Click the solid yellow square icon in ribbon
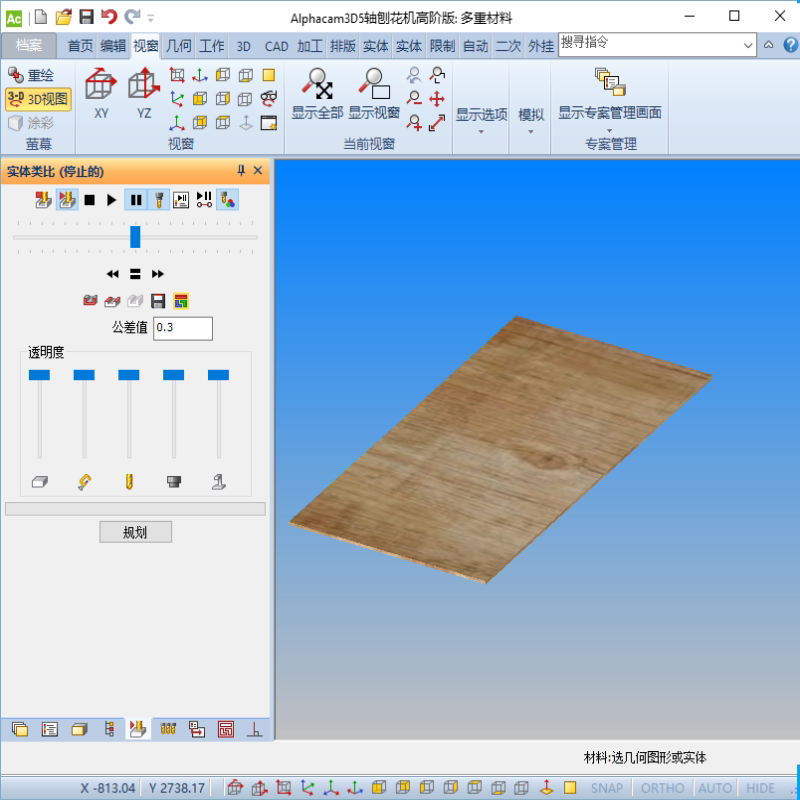Viewport: 800px width, 800px height. [268, 75]
